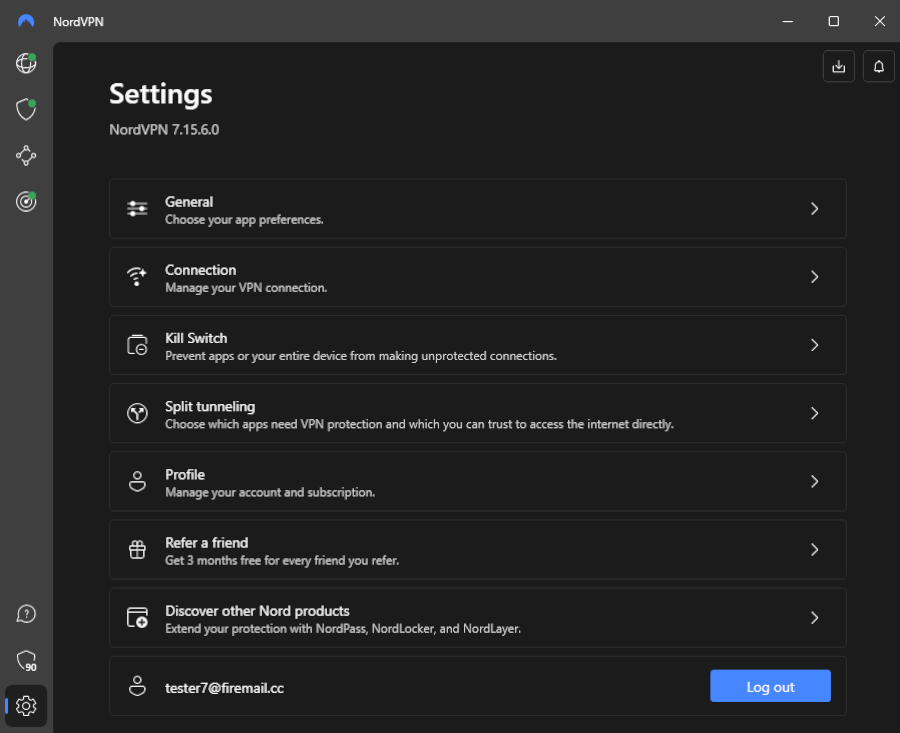Click the Split tunneling fork icon
This screenshot has height=733, width=900.
137,413
